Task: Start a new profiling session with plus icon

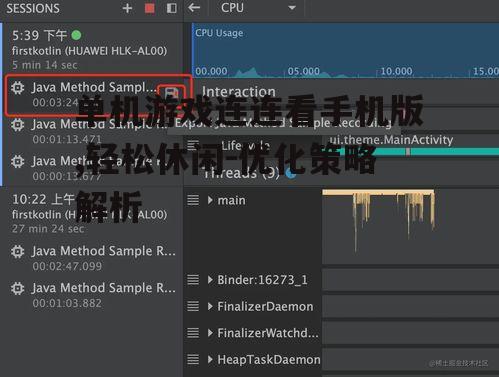Action: 127,8
